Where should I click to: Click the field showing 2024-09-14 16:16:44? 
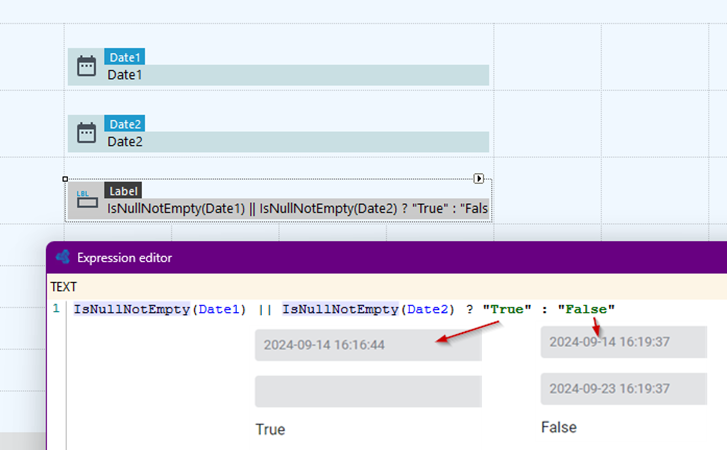368,345
